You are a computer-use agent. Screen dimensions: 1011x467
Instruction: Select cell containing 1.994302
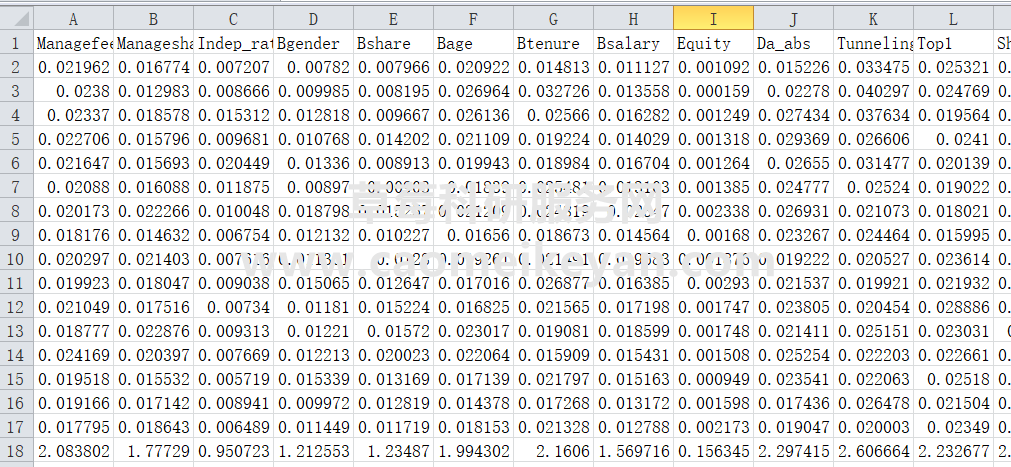pos(473,451)
